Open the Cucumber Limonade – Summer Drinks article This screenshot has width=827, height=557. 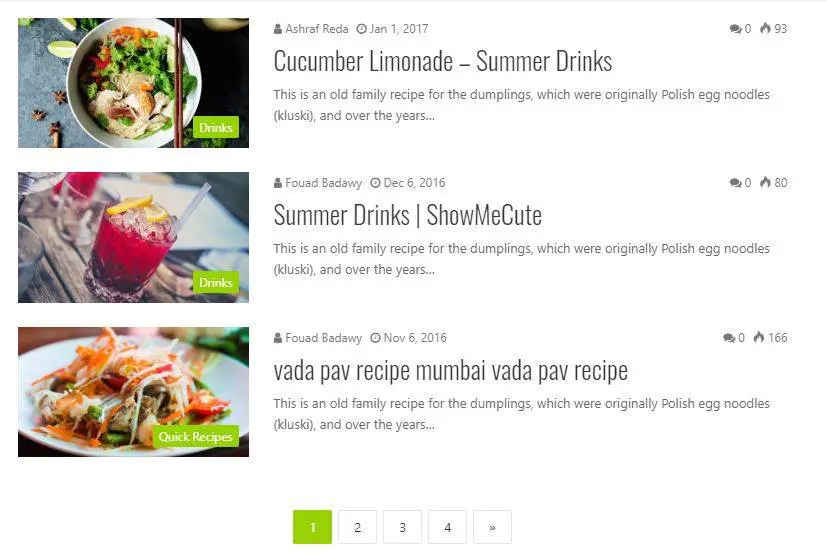tap(443, 61)
